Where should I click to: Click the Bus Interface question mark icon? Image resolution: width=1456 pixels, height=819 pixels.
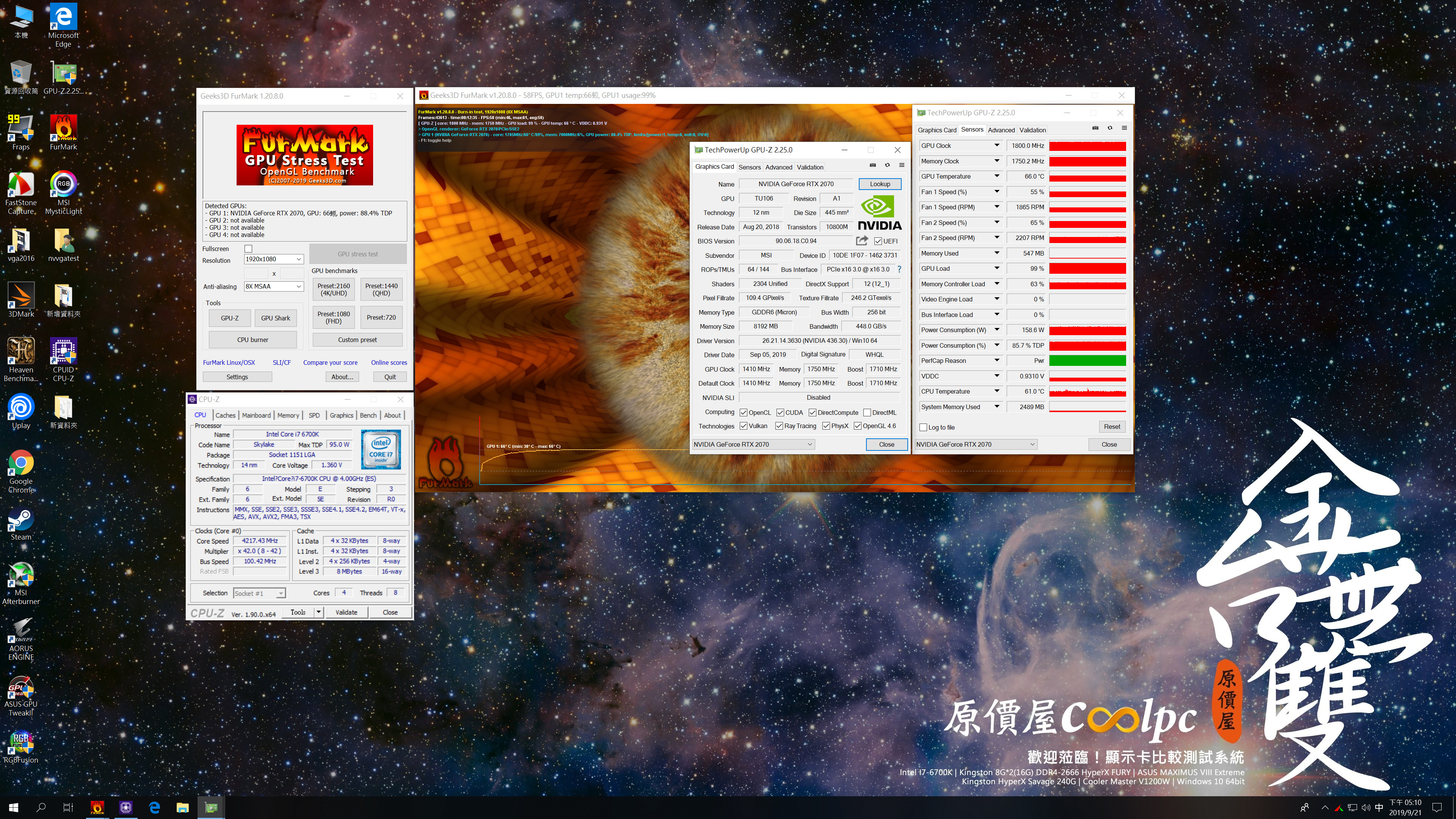coord(899,270)
